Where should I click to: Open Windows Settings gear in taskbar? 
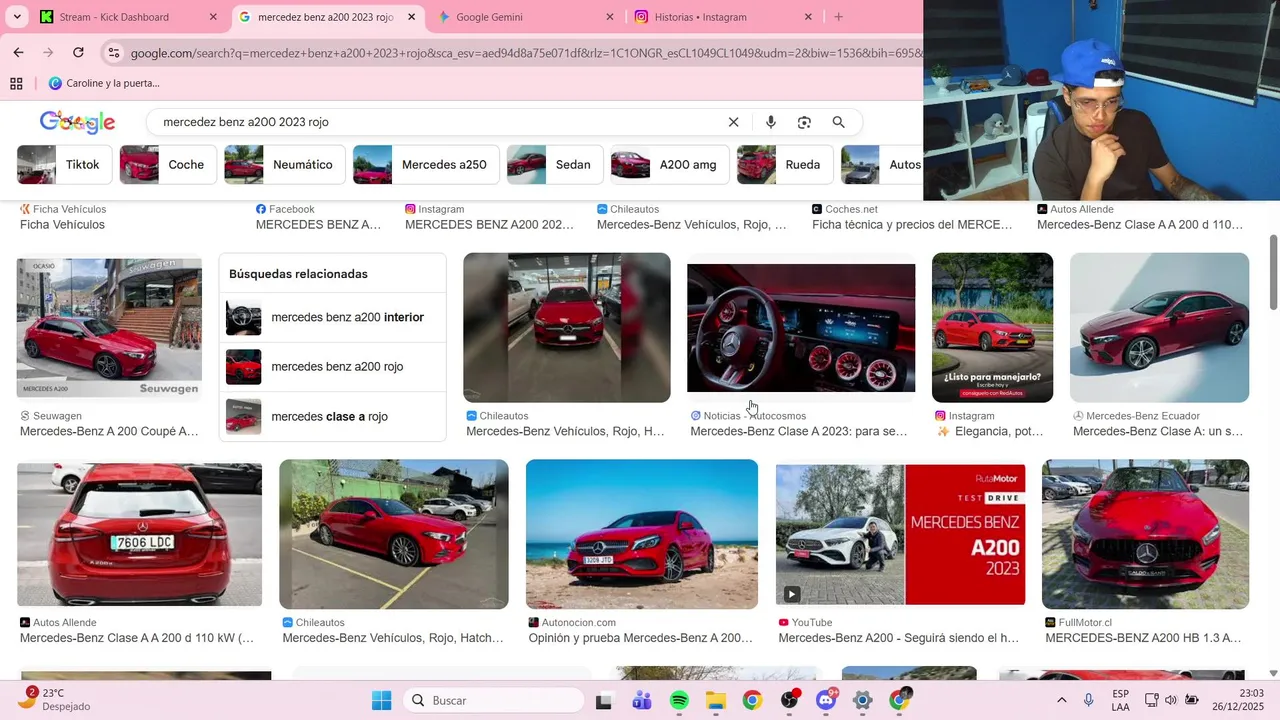[863, 701]
